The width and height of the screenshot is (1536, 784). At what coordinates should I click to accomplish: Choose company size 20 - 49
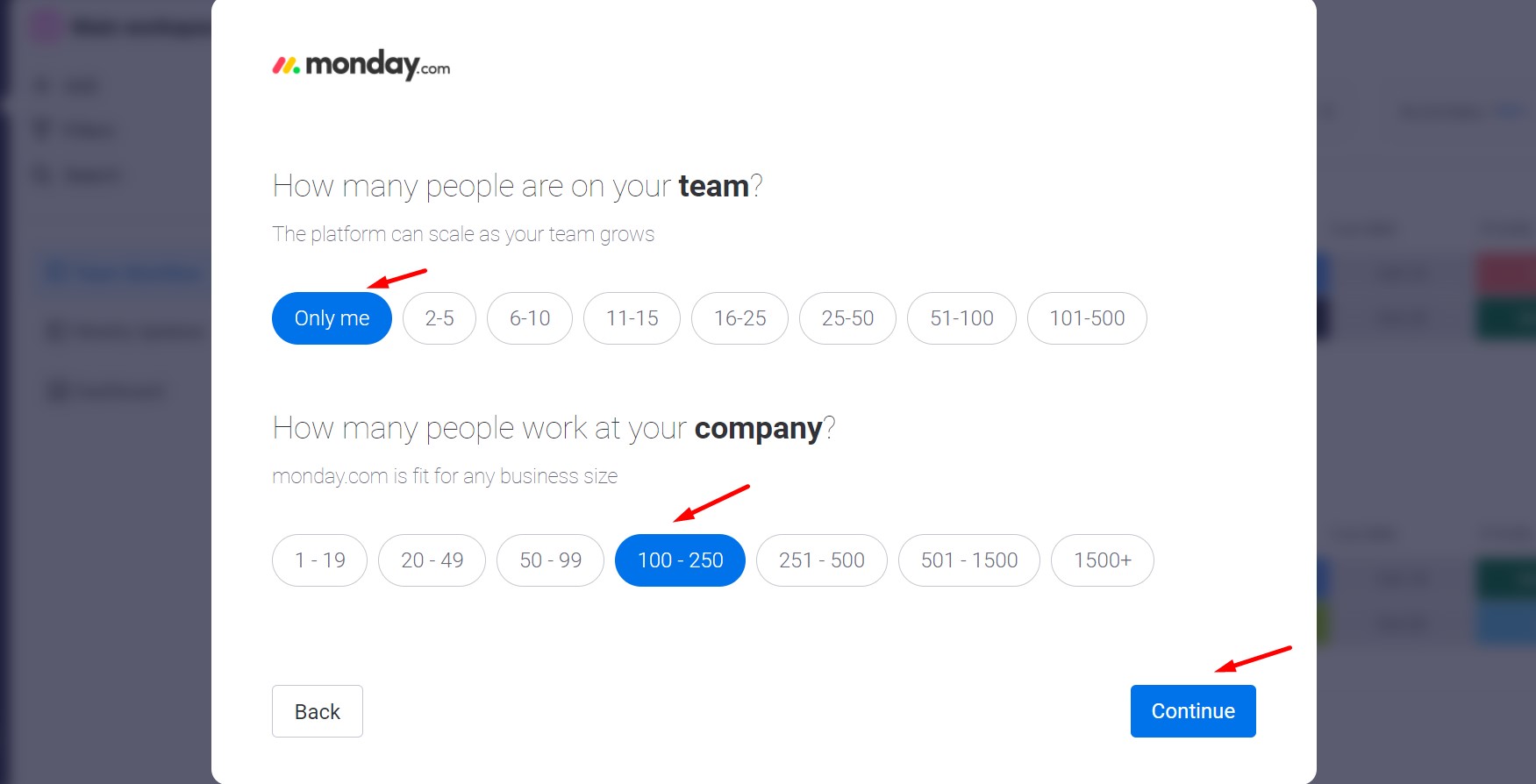pyautogui.click(x=432, y=560)
